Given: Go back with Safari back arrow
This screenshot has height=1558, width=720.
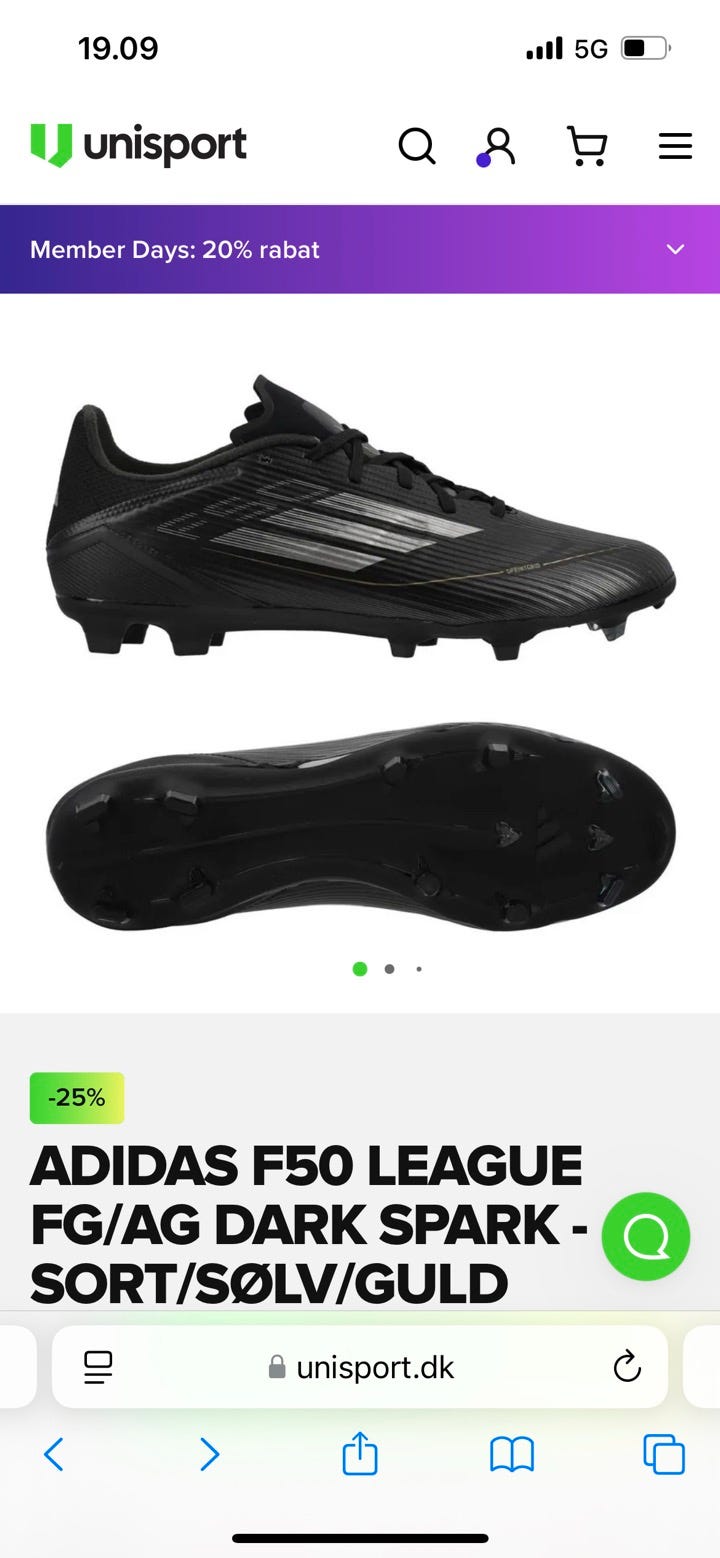Looking at the screenshot, I should (54, 1454).
